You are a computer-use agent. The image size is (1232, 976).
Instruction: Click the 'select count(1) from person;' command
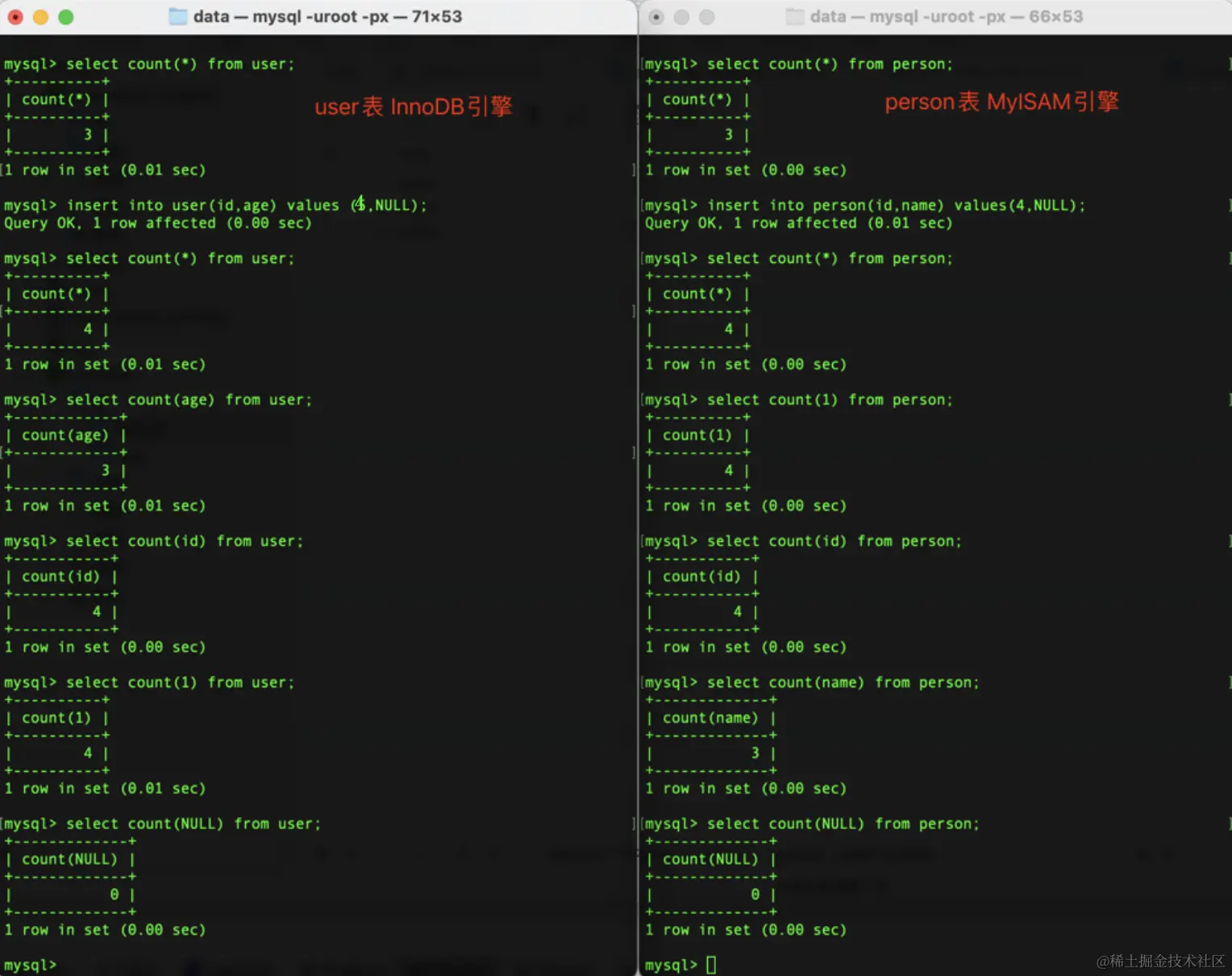[x=830, y=400]
